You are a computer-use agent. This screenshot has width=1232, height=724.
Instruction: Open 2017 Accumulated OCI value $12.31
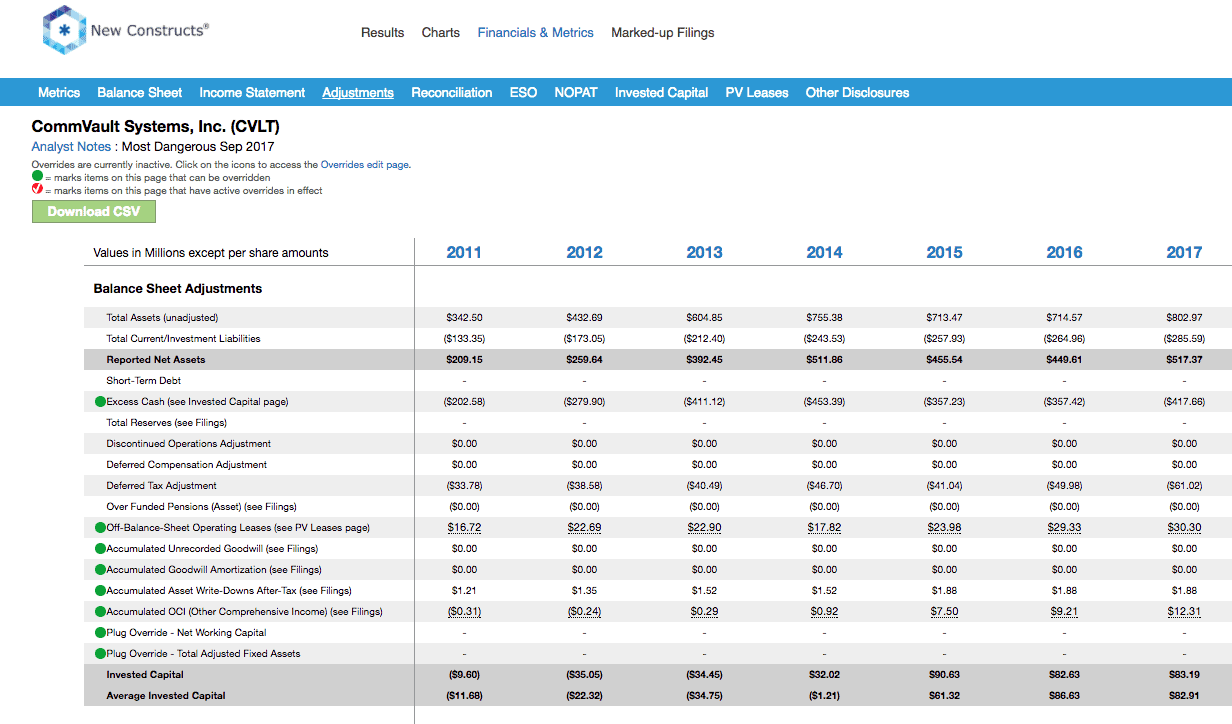1185,612
